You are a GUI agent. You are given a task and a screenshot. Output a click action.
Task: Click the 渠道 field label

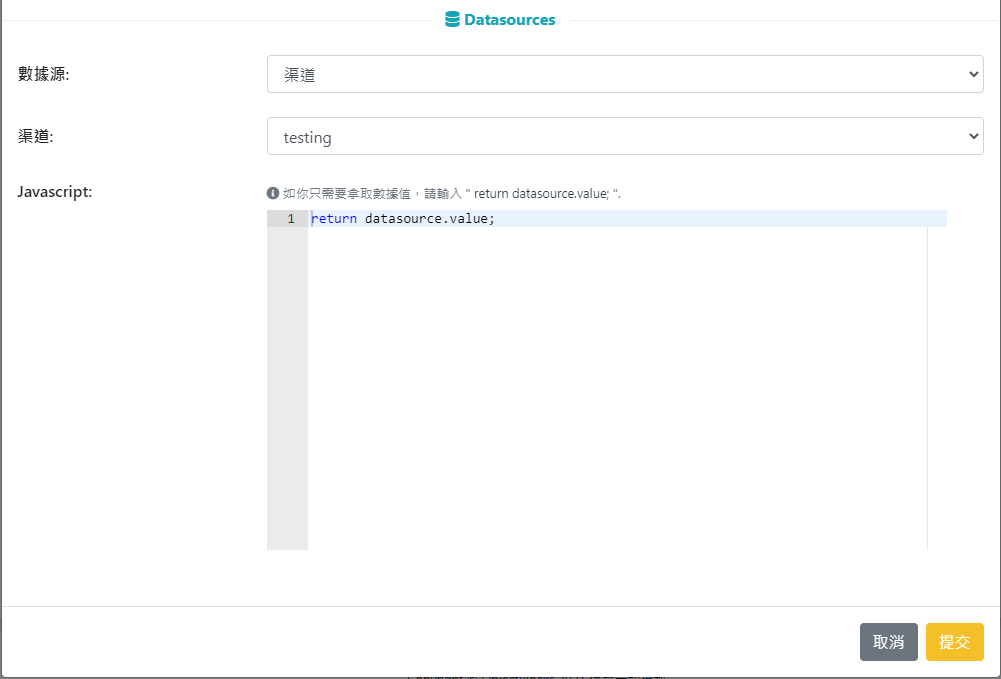pyautogui.click(x=36, y=136)
